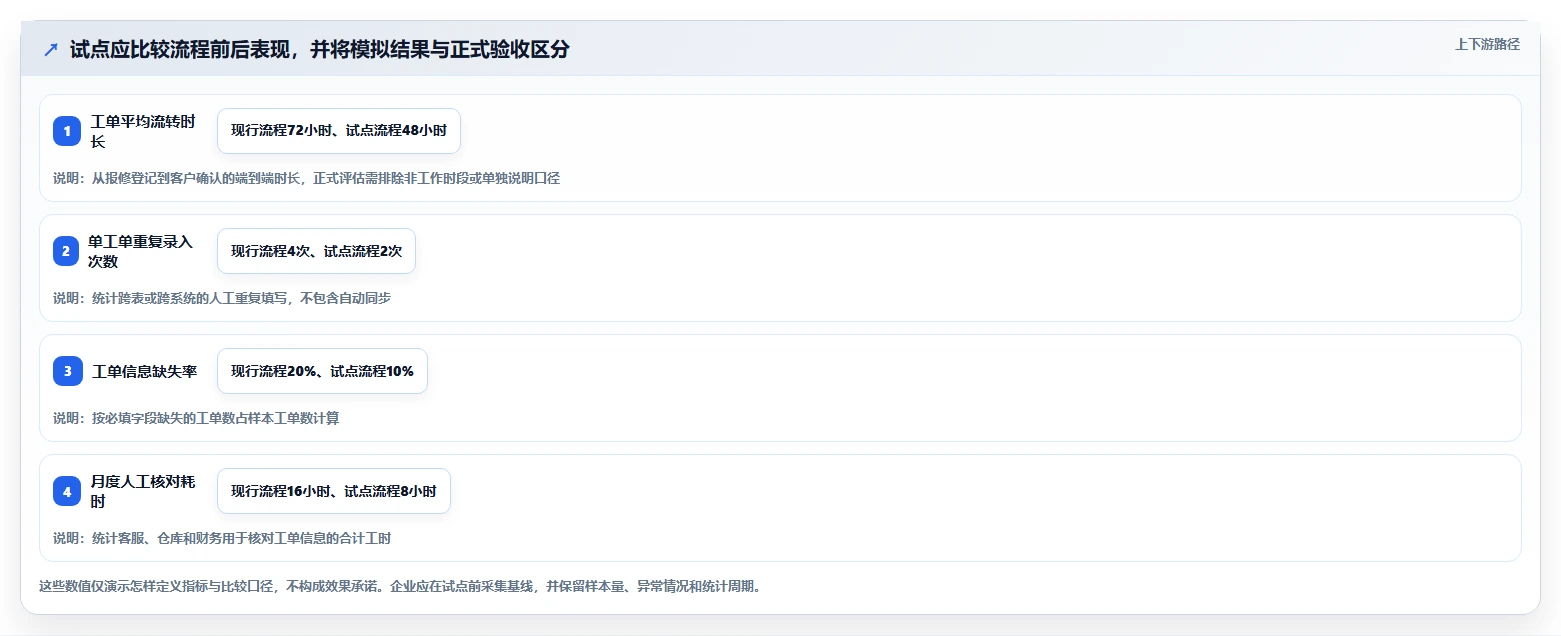1561x636 pixels.
Task: Click the note 统计跨表或跨系统的人工重复填写
Action: 191,298
